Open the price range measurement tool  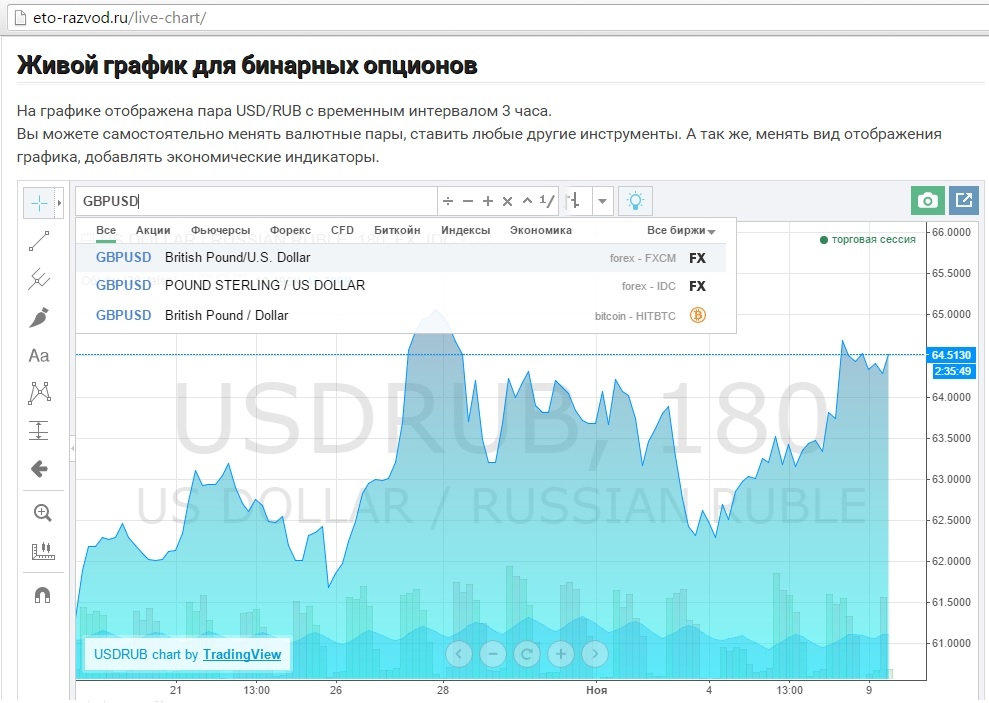39,431
